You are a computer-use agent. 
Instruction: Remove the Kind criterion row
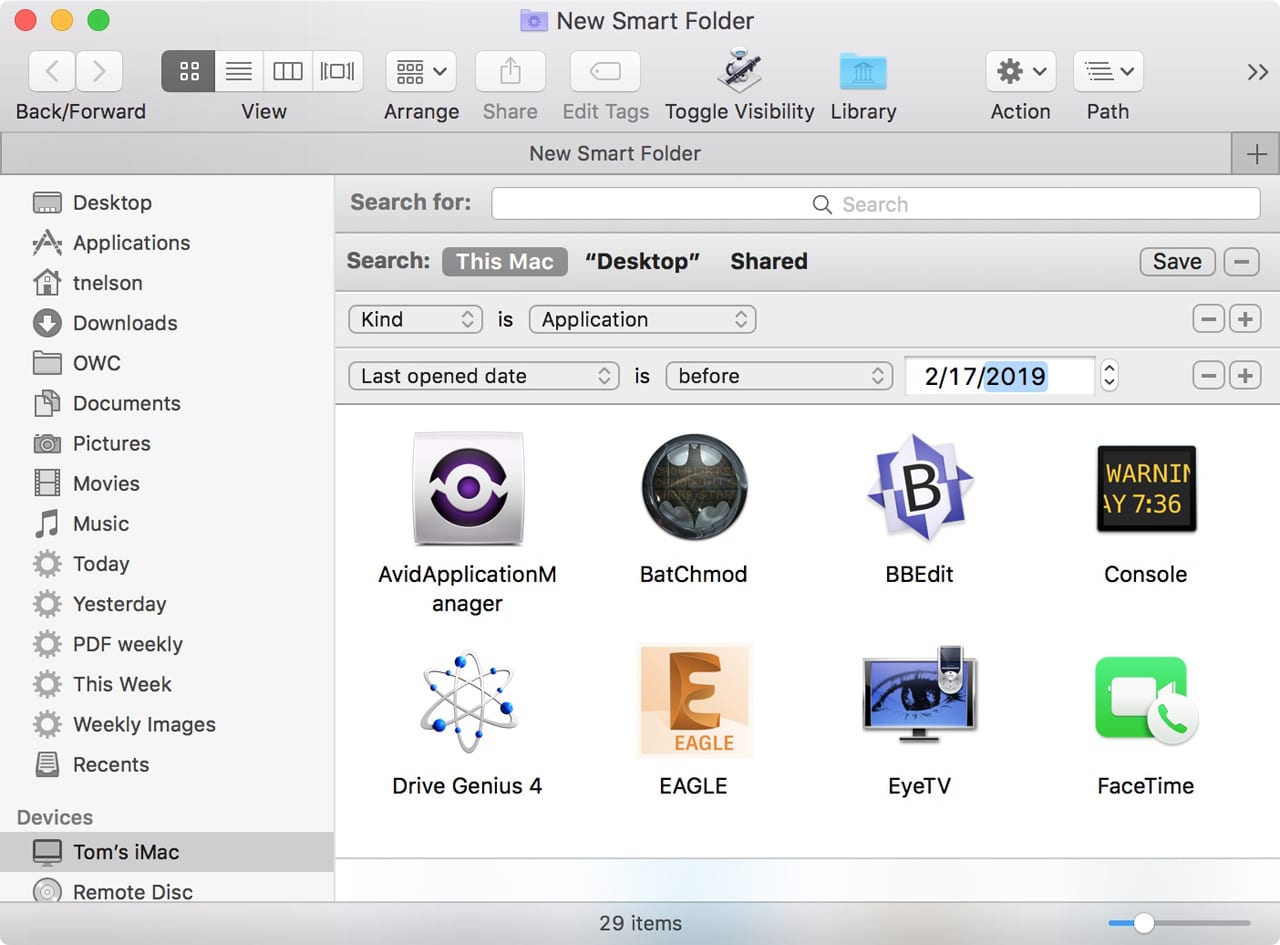(x=1209, y=320)
